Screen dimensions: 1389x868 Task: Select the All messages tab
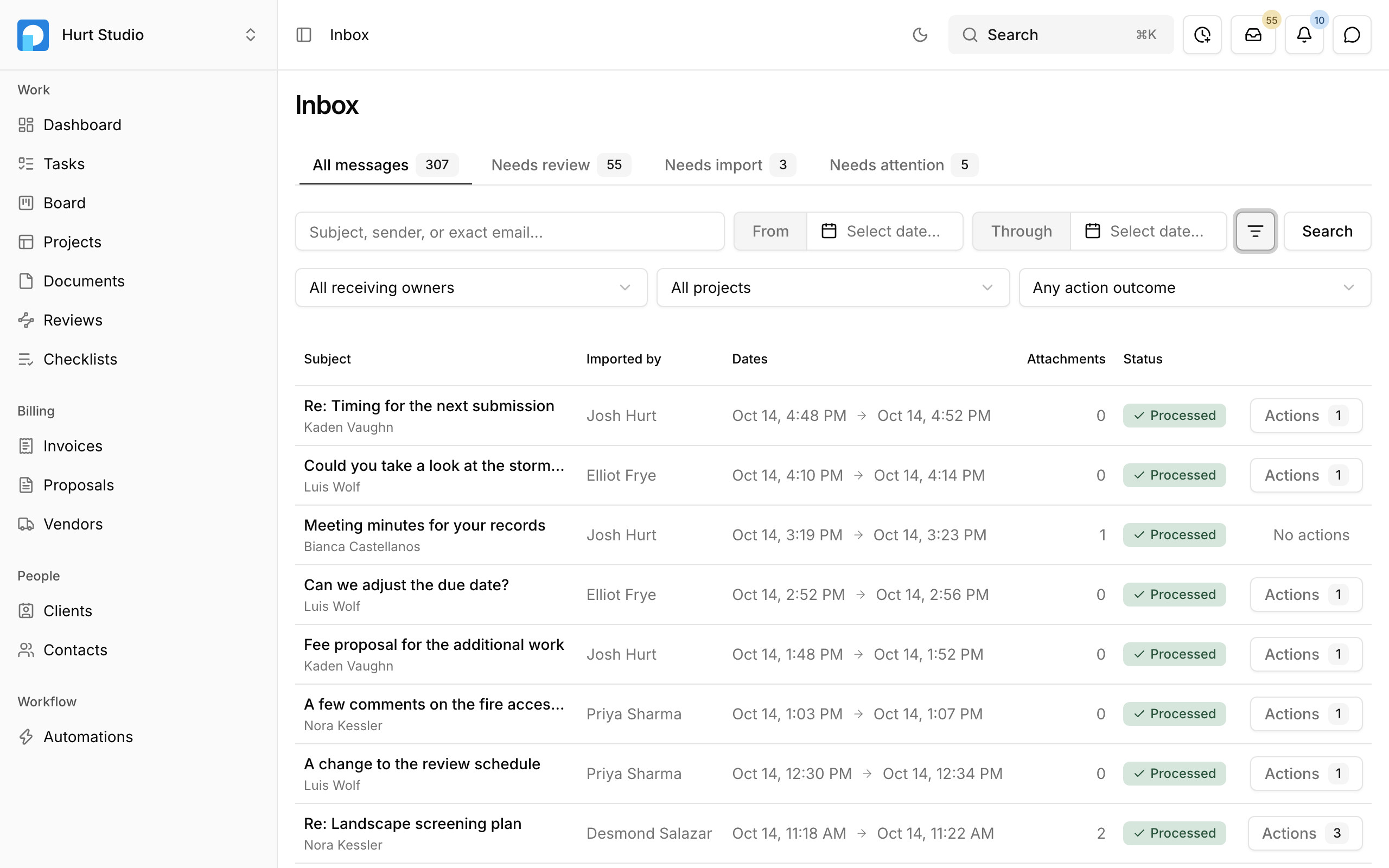(x=385, y=165)
